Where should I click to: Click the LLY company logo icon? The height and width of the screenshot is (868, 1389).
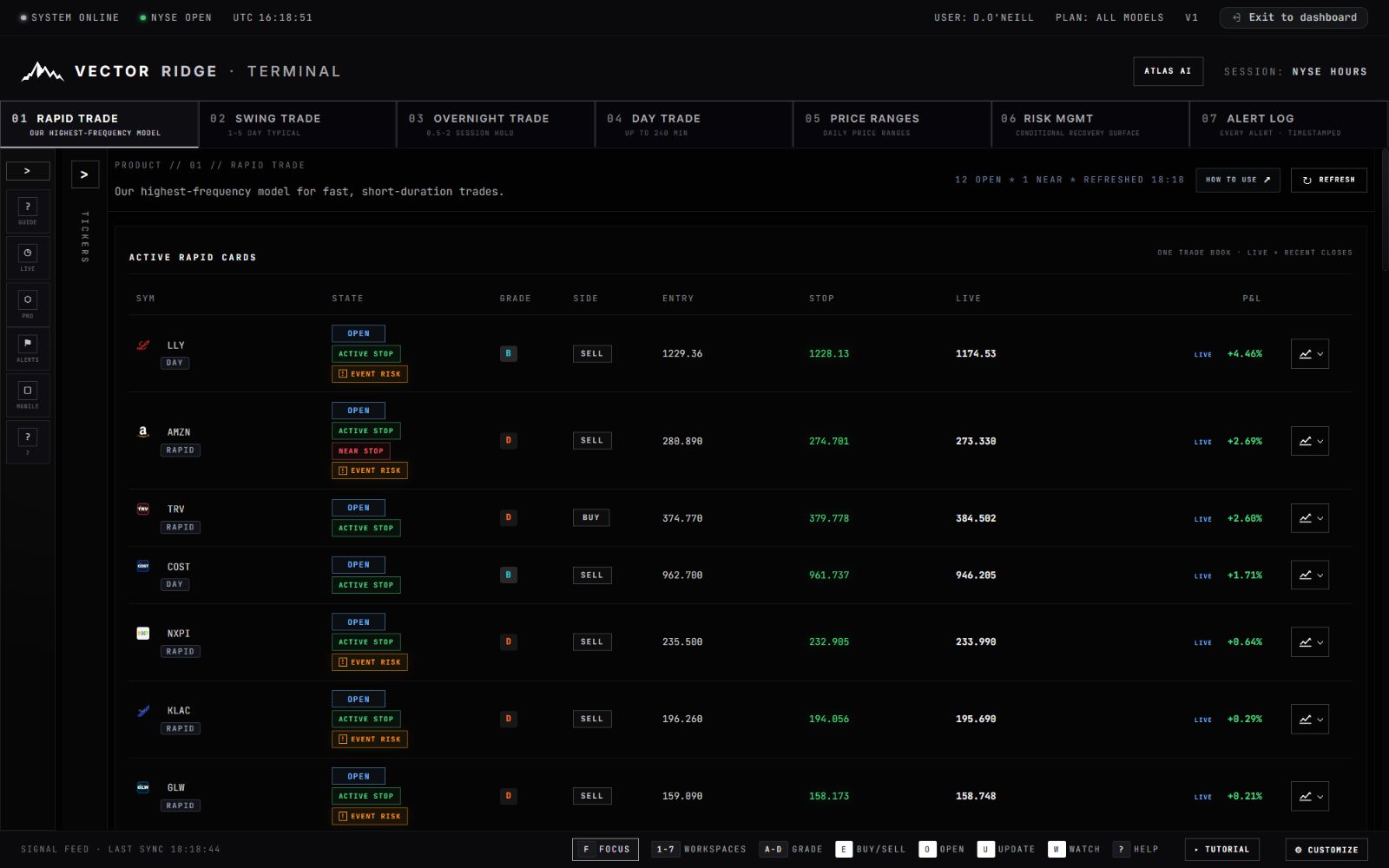click(x=143, y=345)
